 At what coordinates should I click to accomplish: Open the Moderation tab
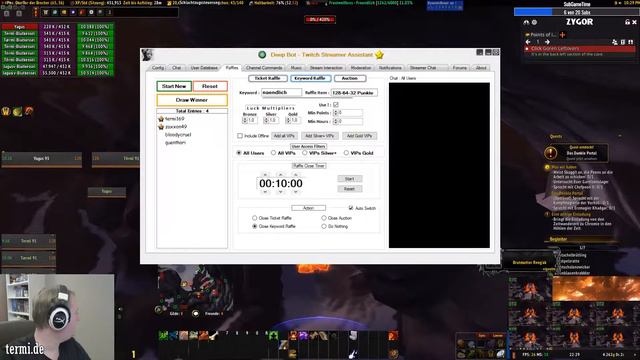[x=361, y=68]
